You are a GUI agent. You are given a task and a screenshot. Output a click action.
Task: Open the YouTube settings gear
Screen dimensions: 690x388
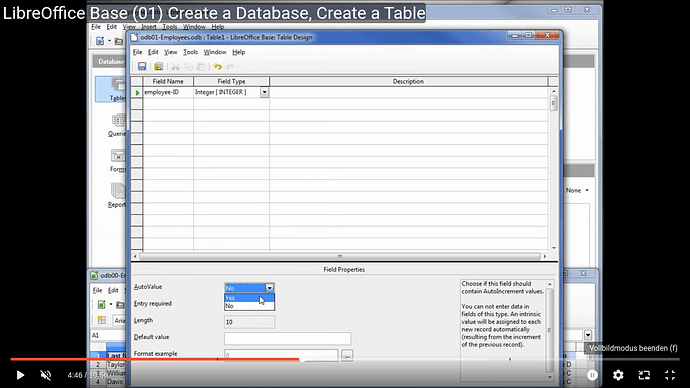coord(618,375)
